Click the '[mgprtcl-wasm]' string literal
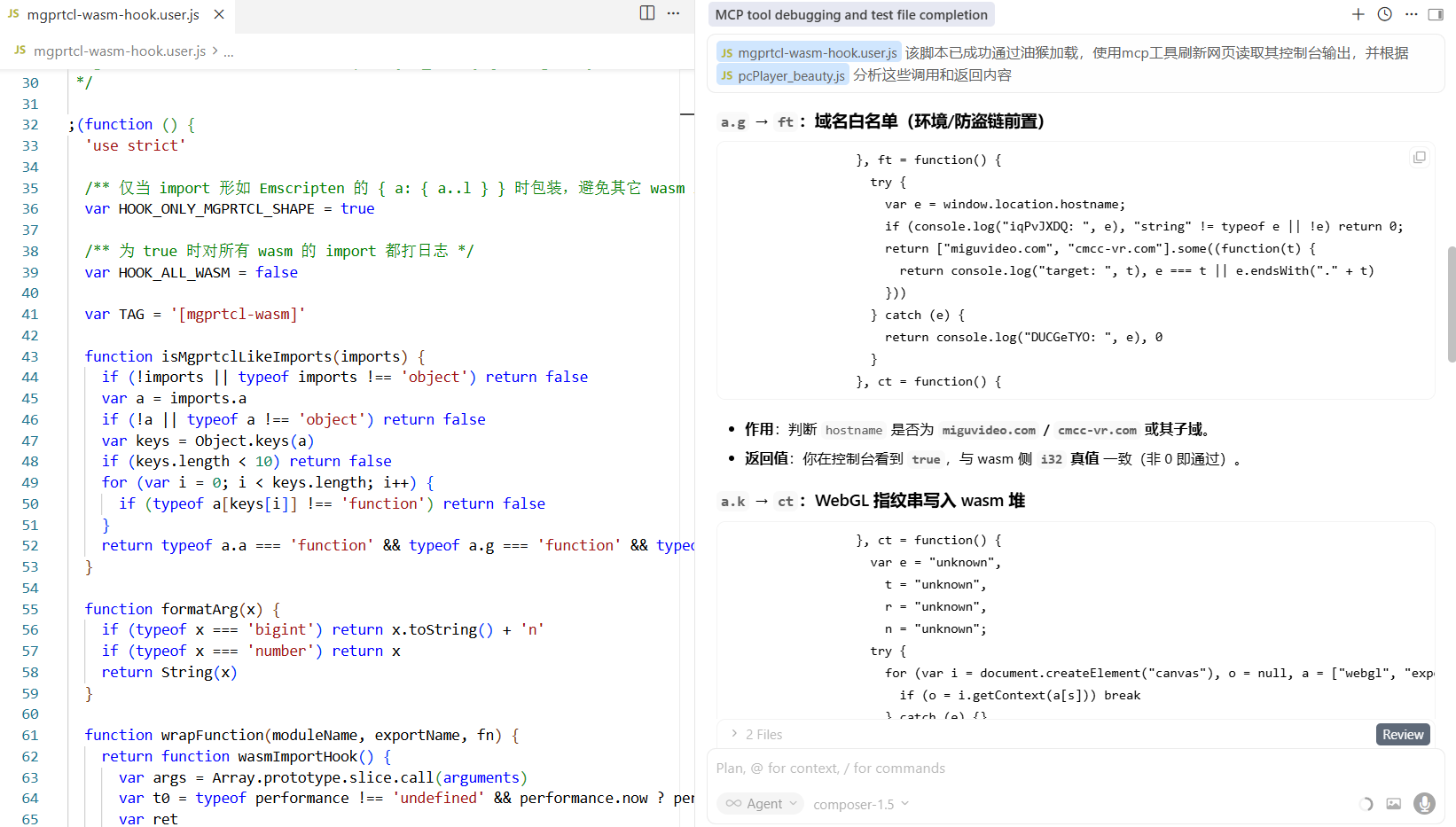The image size is (1456, 827). coord(238,315)
